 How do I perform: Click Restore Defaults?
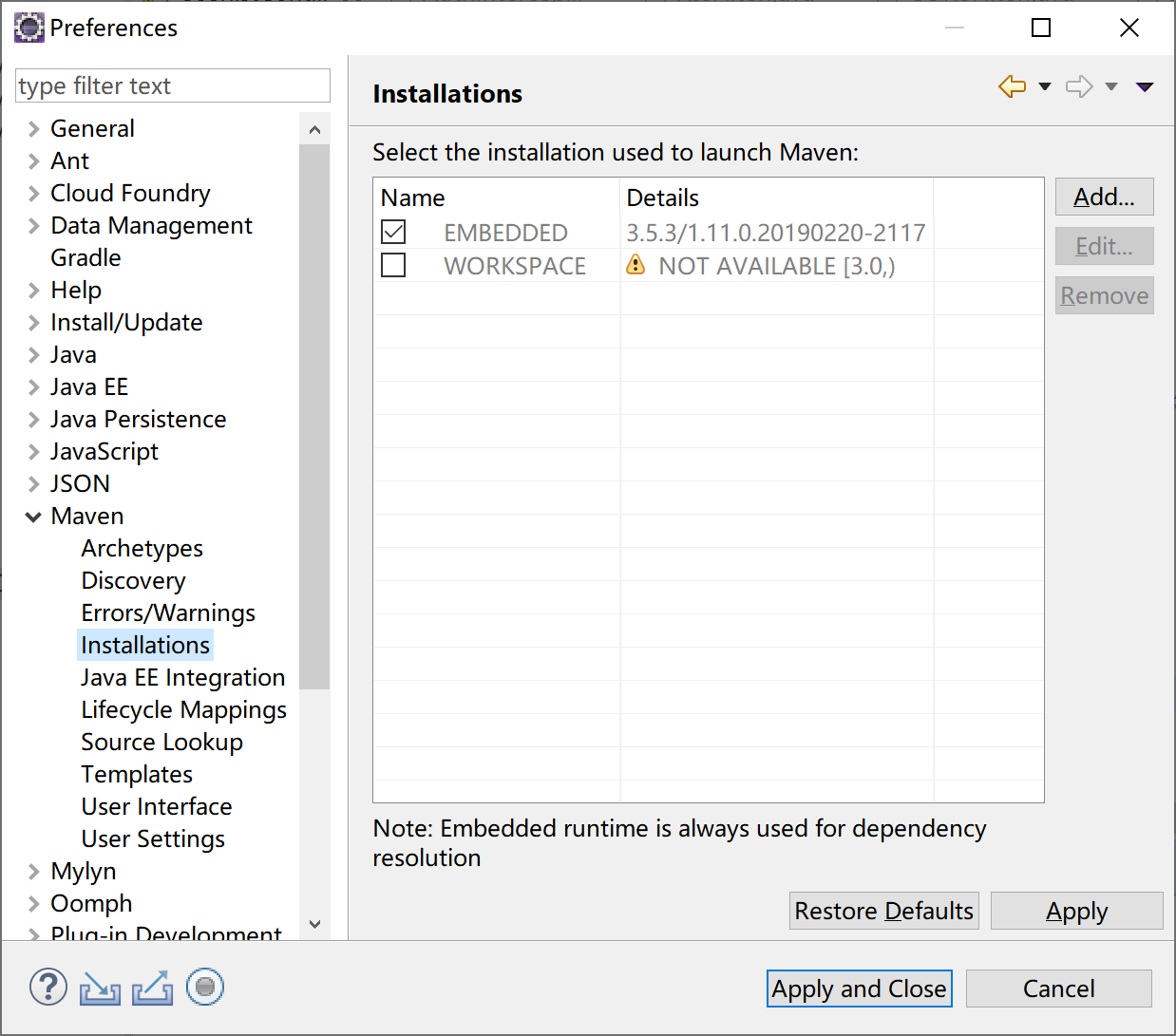click(884, 911)
